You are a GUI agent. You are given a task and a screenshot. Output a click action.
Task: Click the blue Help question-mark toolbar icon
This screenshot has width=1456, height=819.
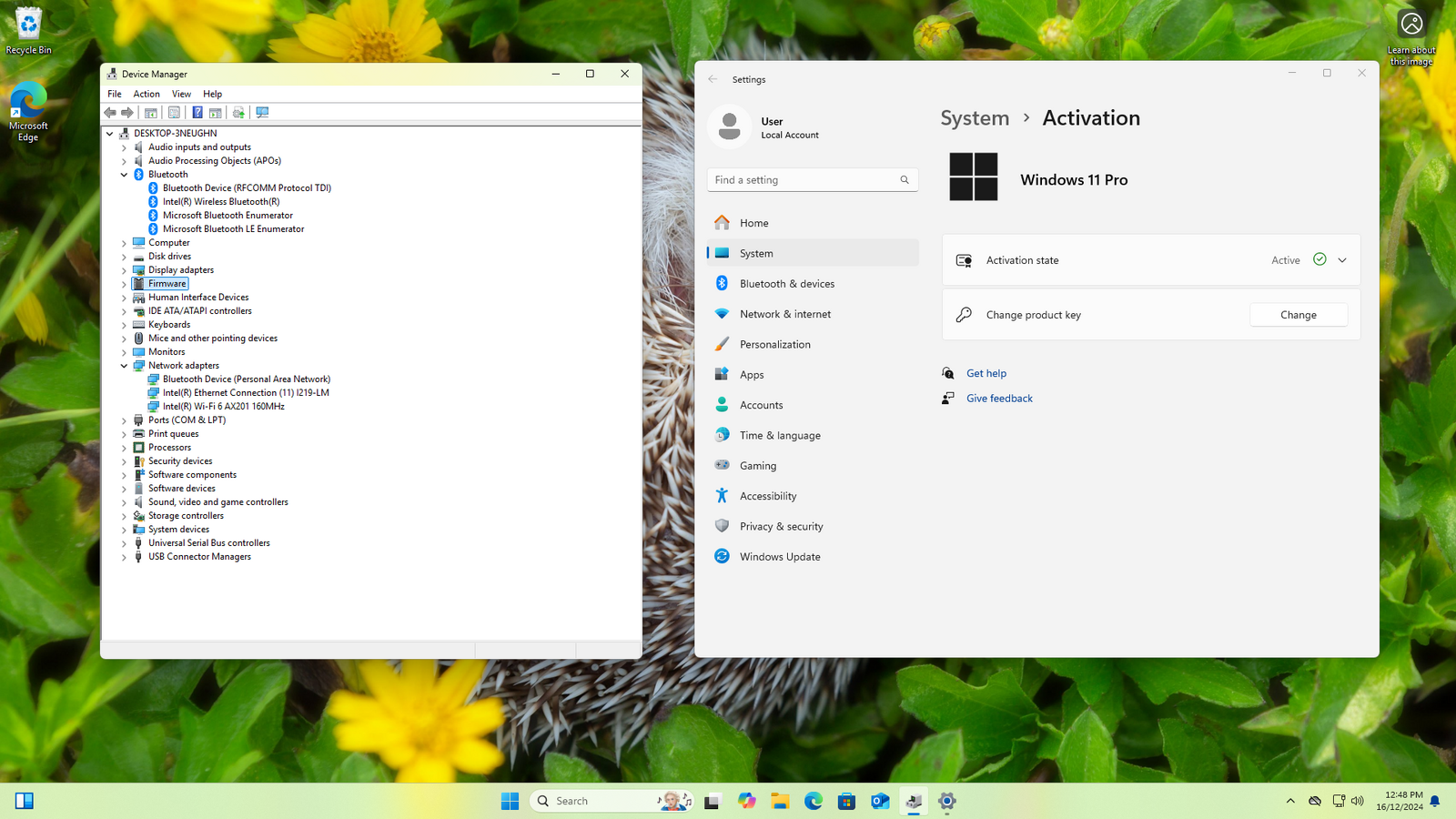click(197, 113)
